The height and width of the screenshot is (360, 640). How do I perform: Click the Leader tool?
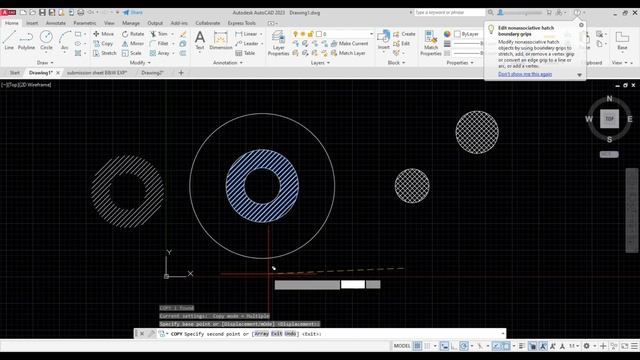(247, 43)
